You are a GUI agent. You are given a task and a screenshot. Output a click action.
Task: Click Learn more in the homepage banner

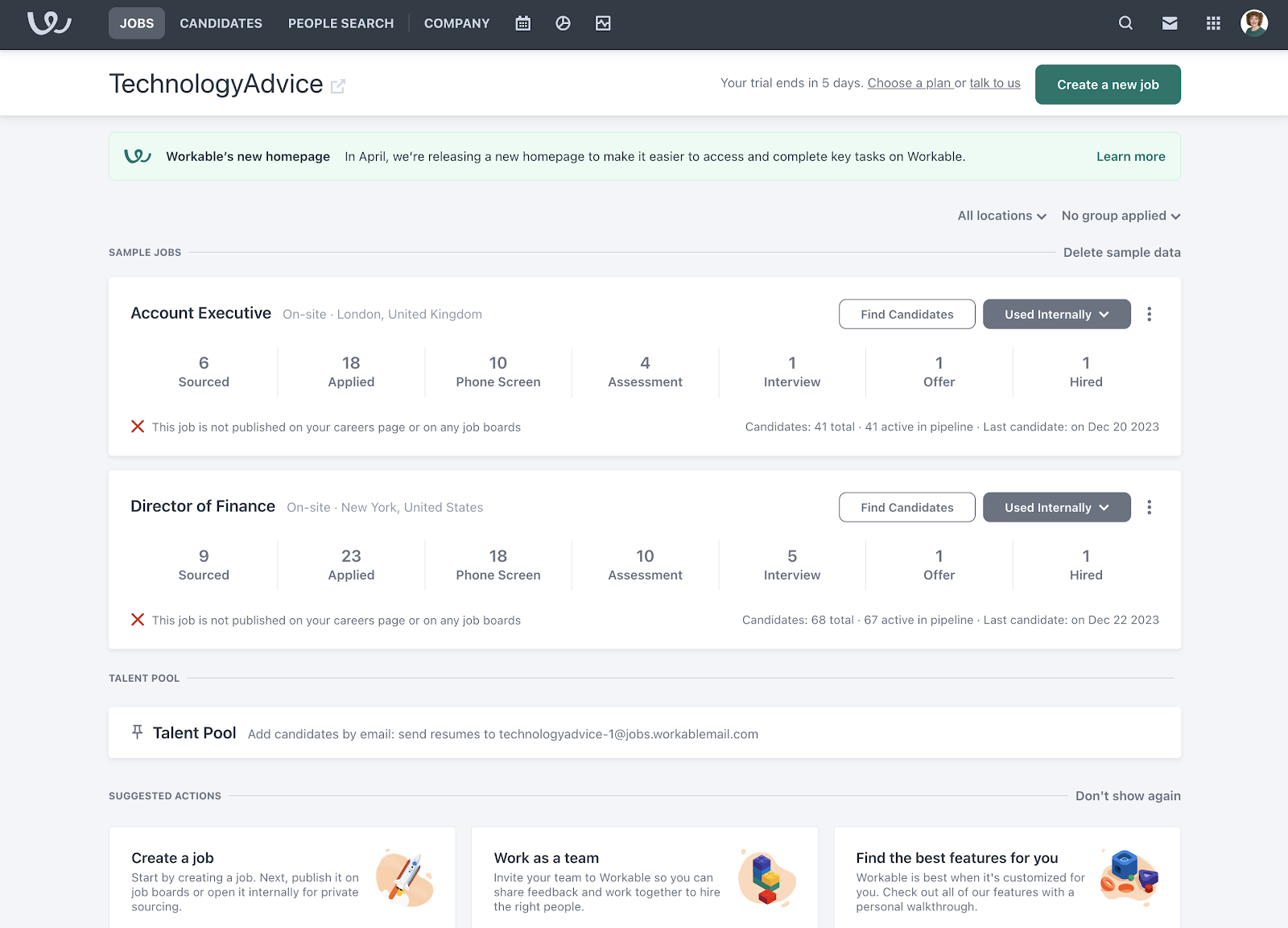(1131, 156)
